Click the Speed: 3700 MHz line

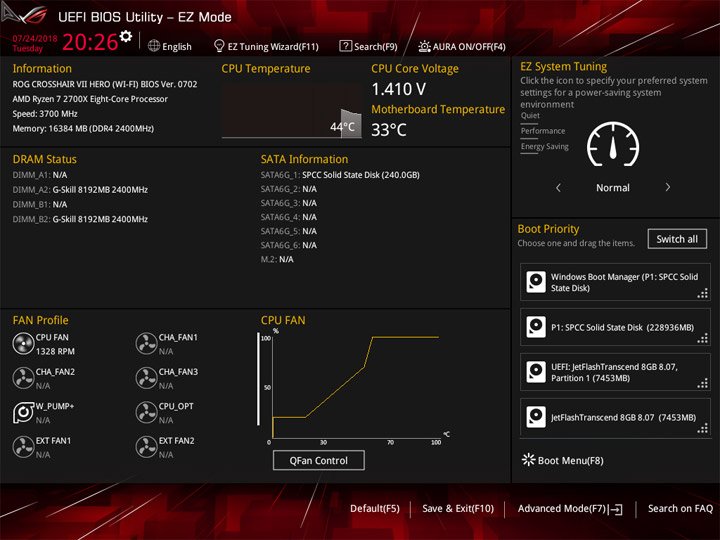[45, 113]
